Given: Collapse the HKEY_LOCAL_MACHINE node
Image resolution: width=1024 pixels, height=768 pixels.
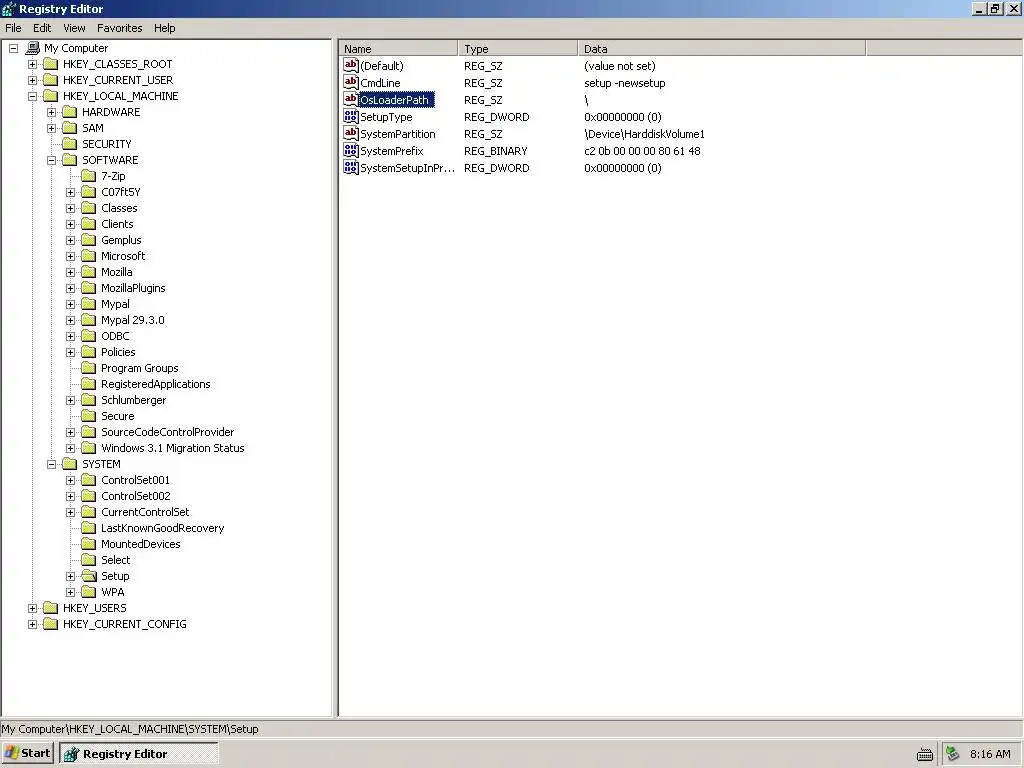Looking at the screenshot, I should (x=32, y=96).
